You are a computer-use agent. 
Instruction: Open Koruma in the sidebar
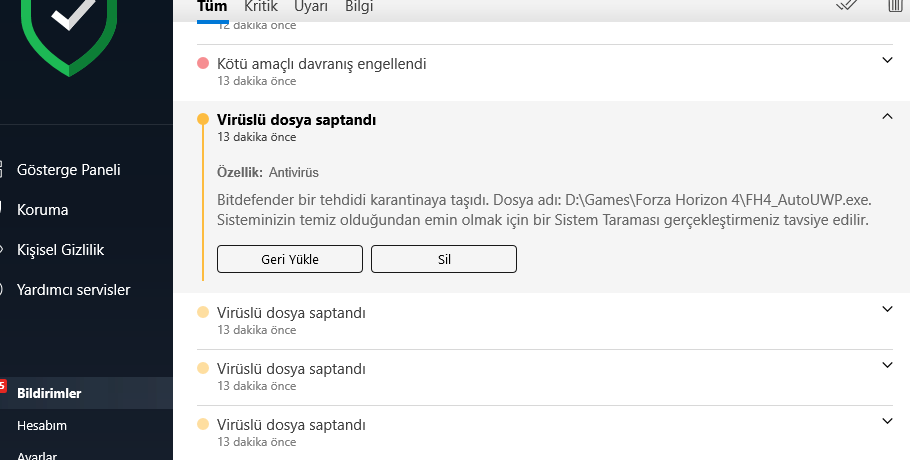42,209
